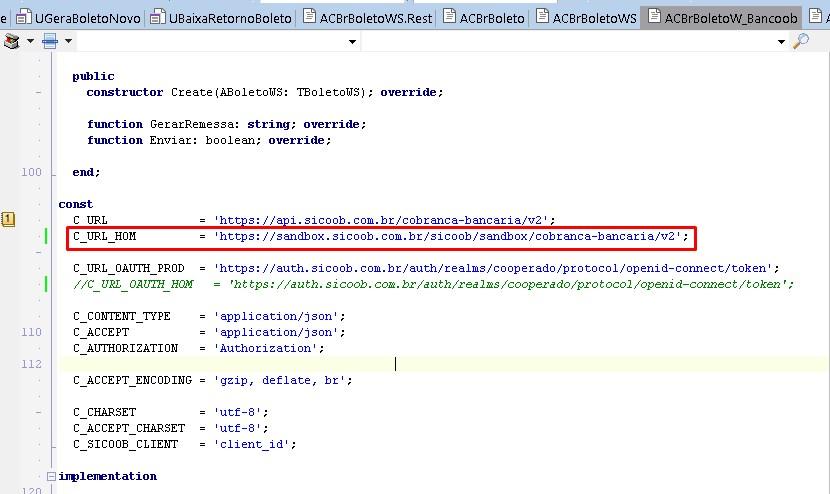Open the UGeraBoletoNovo editor tab

(78, 18)
